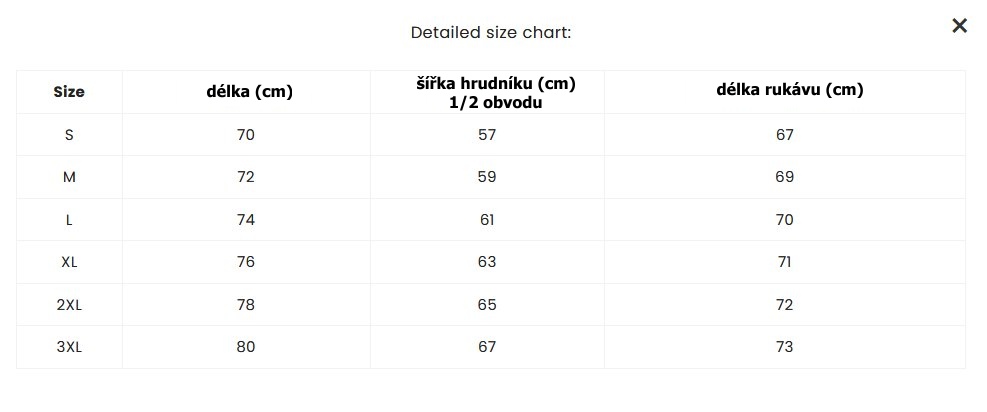Choose the 3XL size row label
Screen dimensions: 987x412
pyautogui.click(x=69, y=347)
